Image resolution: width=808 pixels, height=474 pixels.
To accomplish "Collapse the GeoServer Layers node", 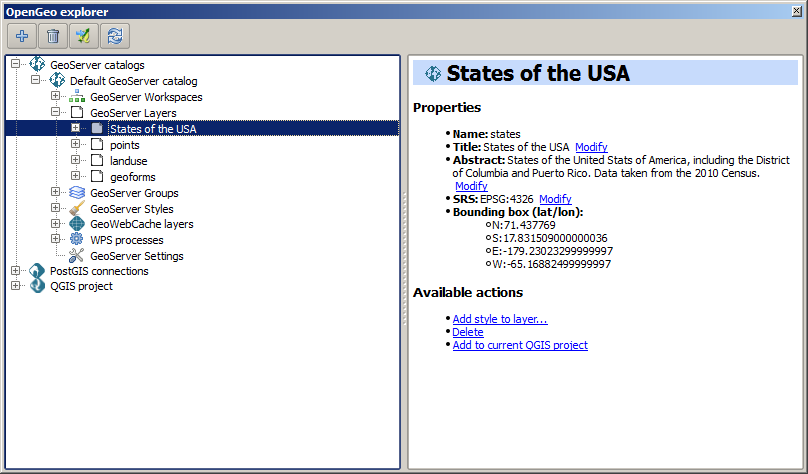I will (x=56, y=113).
